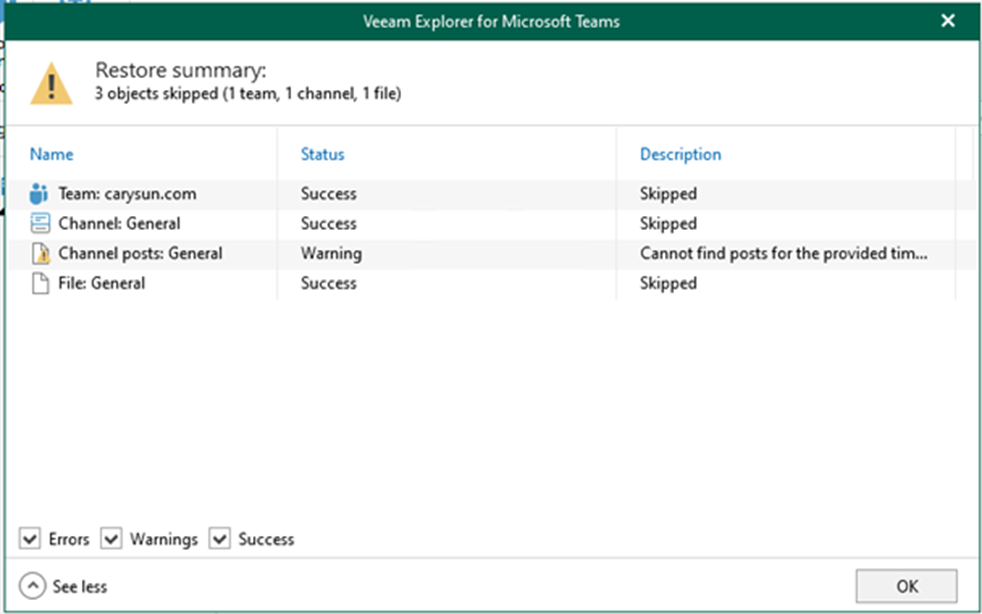Uncheck the Warnings filter checkbox

click(111, 538)
